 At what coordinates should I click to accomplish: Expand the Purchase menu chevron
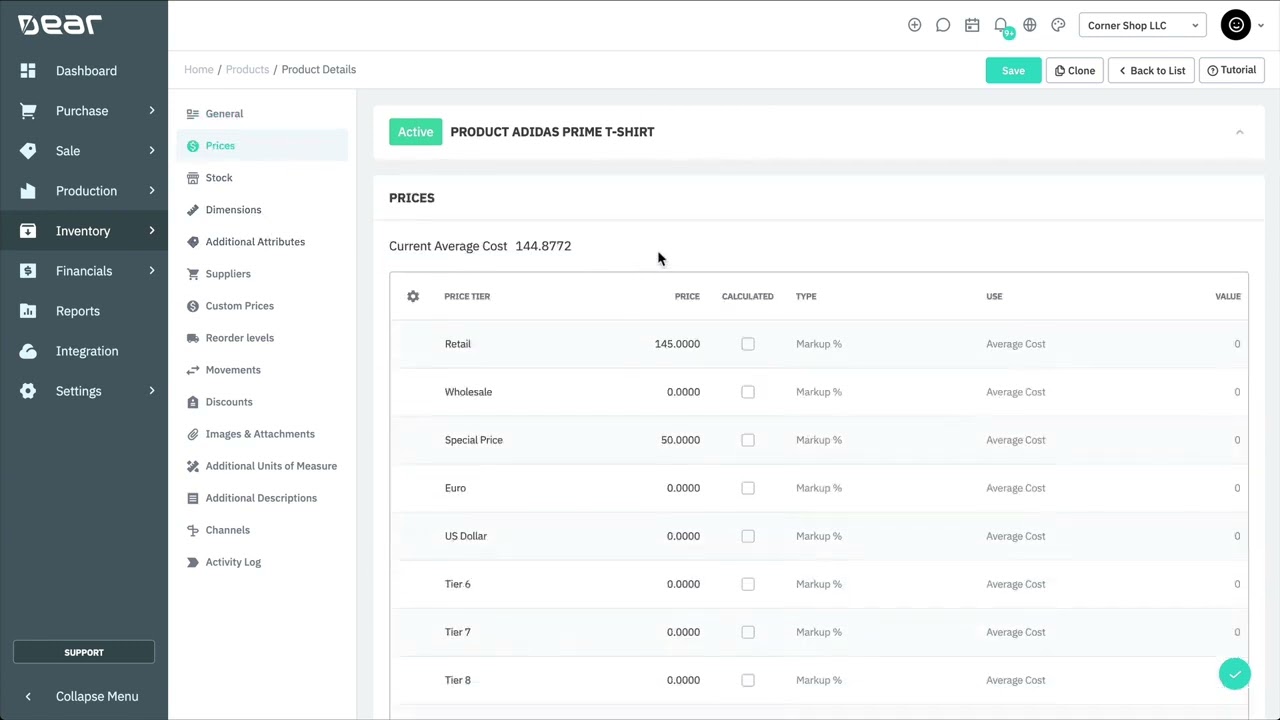(152, 111)
